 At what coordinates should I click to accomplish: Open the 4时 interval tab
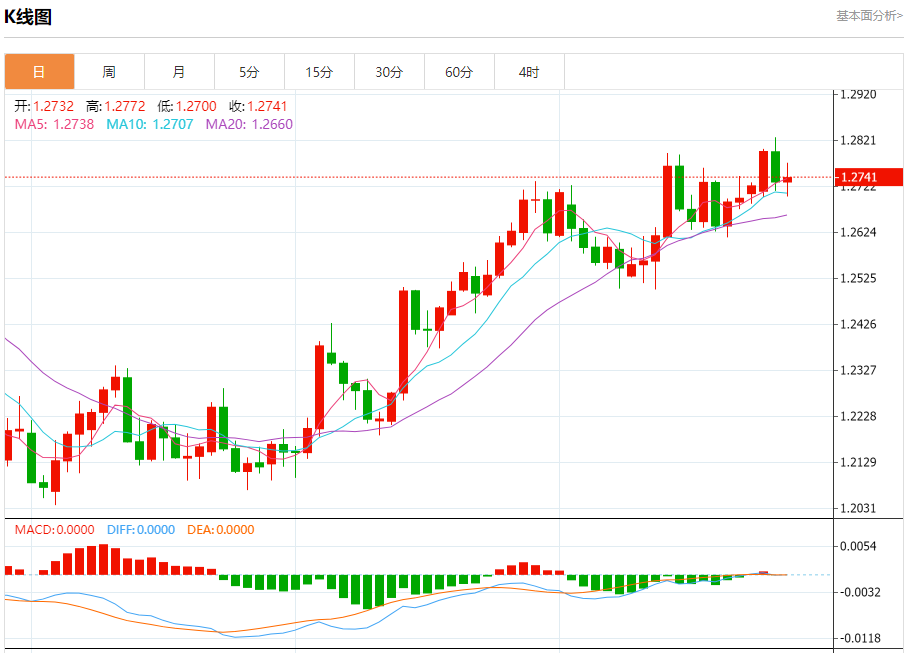pyautogui.click(x=529, y=72)
